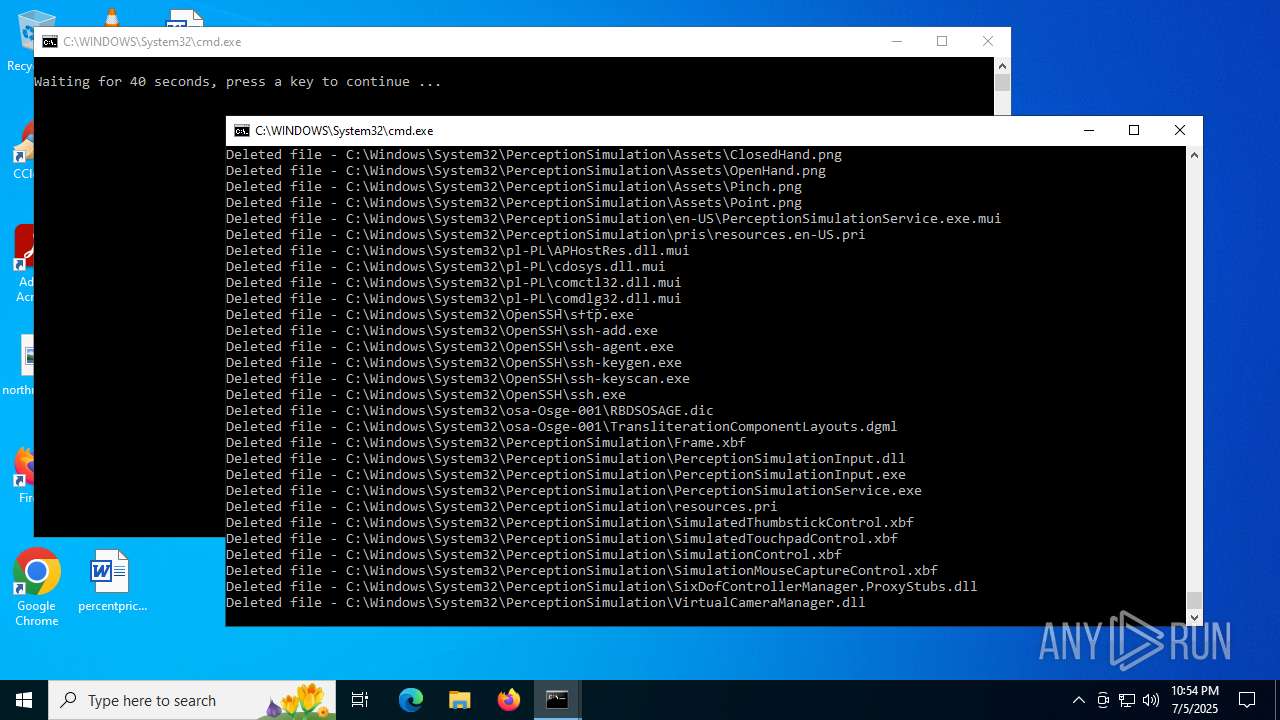Click the back cmd.exe title bar text

tap(152, 42)
